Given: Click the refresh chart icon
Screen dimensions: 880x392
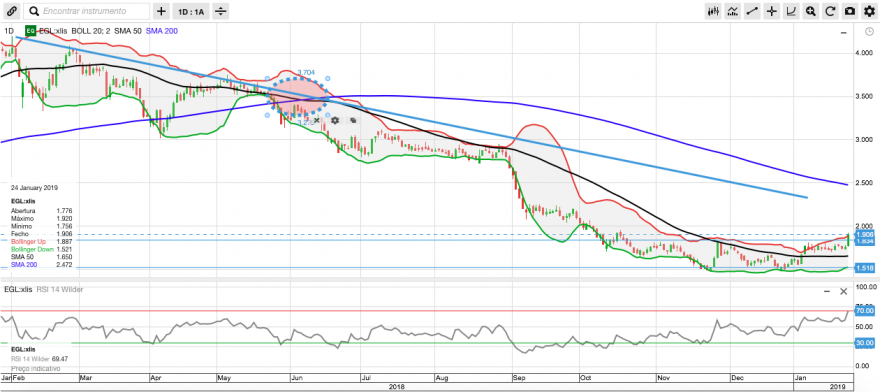Looking at the screenshot, I should pyautogui.click(x=831, y=11).
